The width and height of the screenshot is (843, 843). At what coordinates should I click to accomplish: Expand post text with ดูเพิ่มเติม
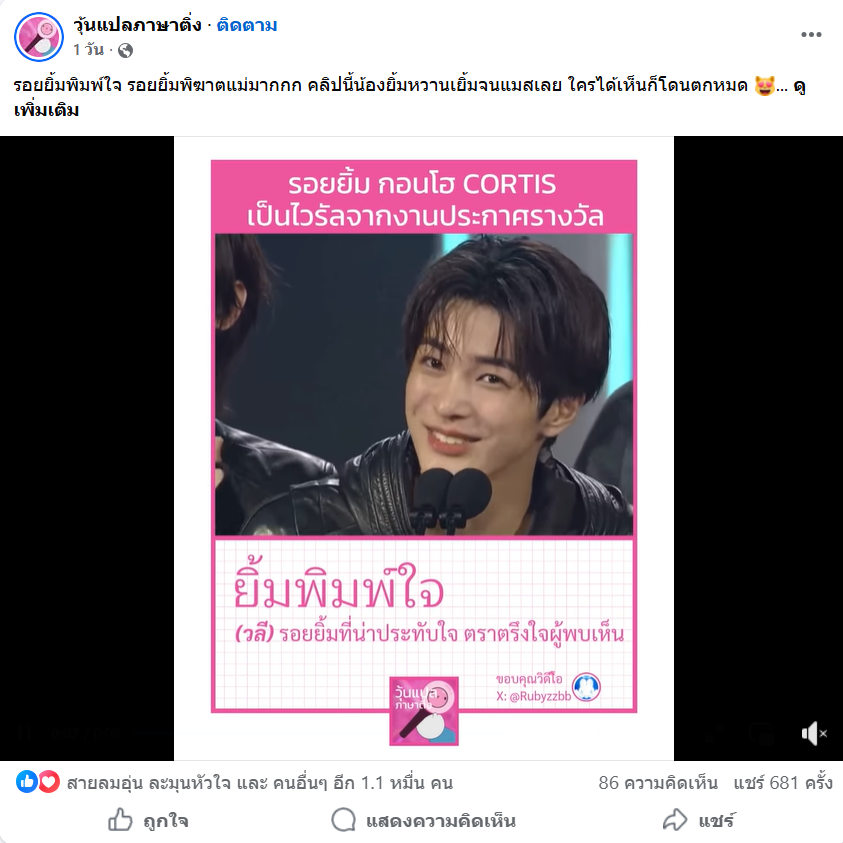[x=409, y=98]
